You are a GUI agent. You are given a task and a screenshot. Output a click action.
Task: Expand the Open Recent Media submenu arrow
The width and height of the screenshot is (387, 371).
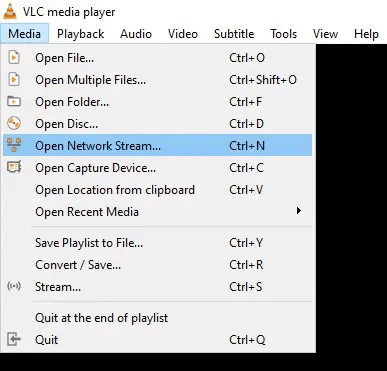[x=299, y=211]
